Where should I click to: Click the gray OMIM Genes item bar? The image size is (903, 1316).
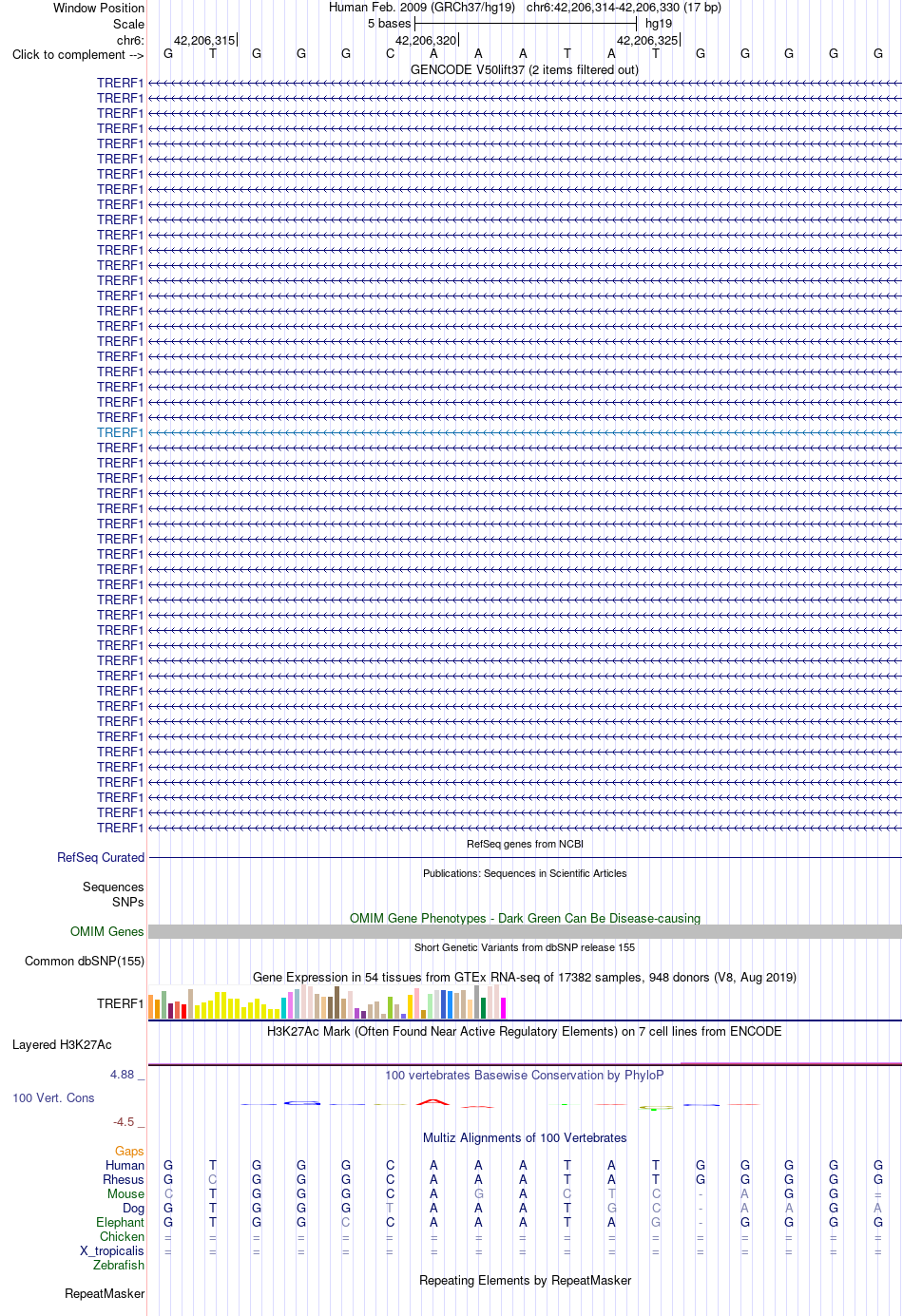click(525, 932)
